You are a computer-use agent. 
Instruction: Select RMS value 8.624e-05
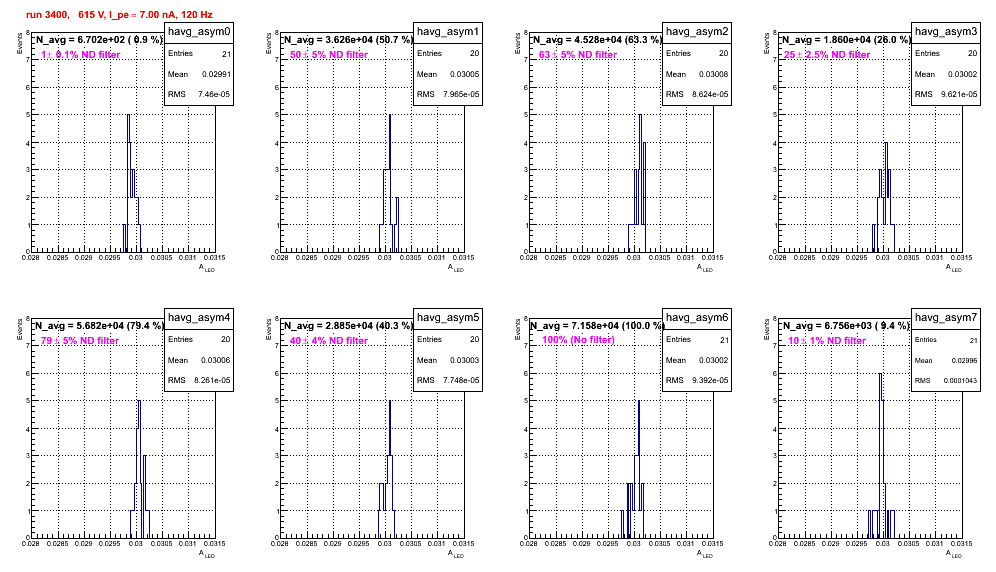[x=710, y=95]
